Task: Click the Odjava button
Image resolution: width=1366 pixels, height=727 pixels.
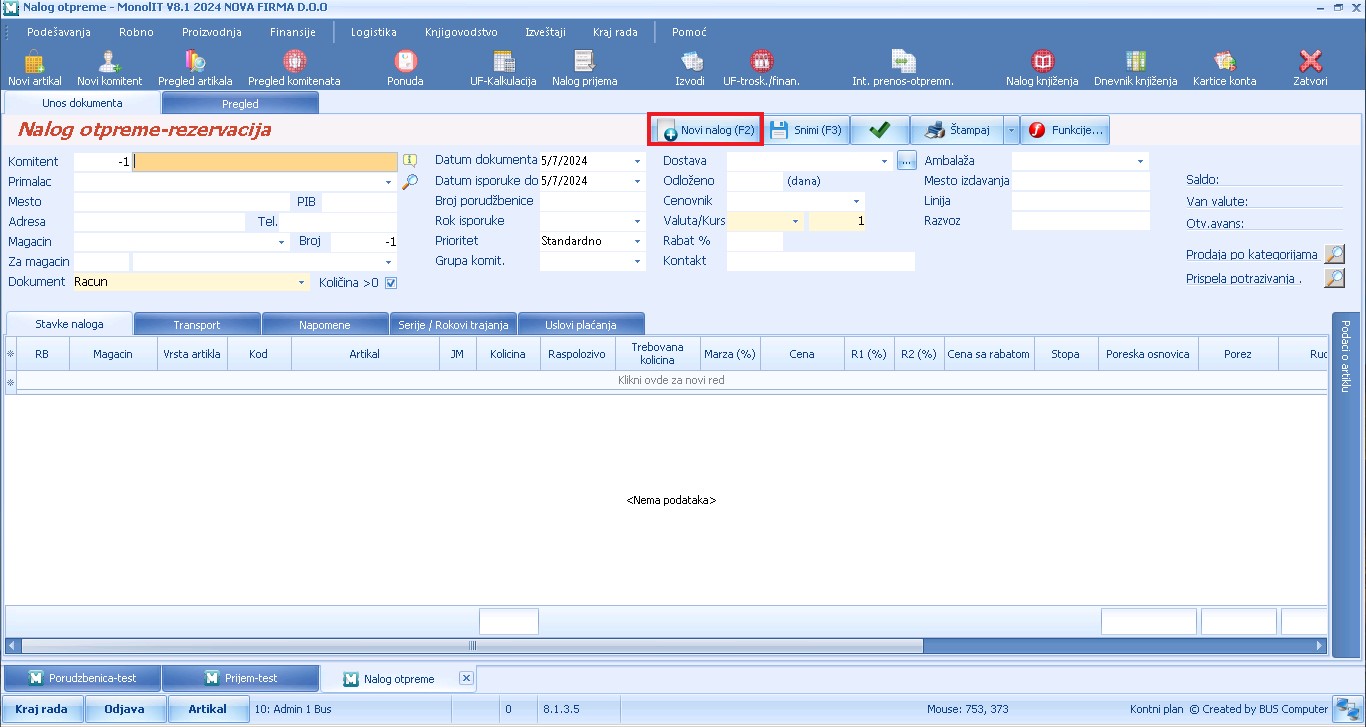Action: coord(124,709)
